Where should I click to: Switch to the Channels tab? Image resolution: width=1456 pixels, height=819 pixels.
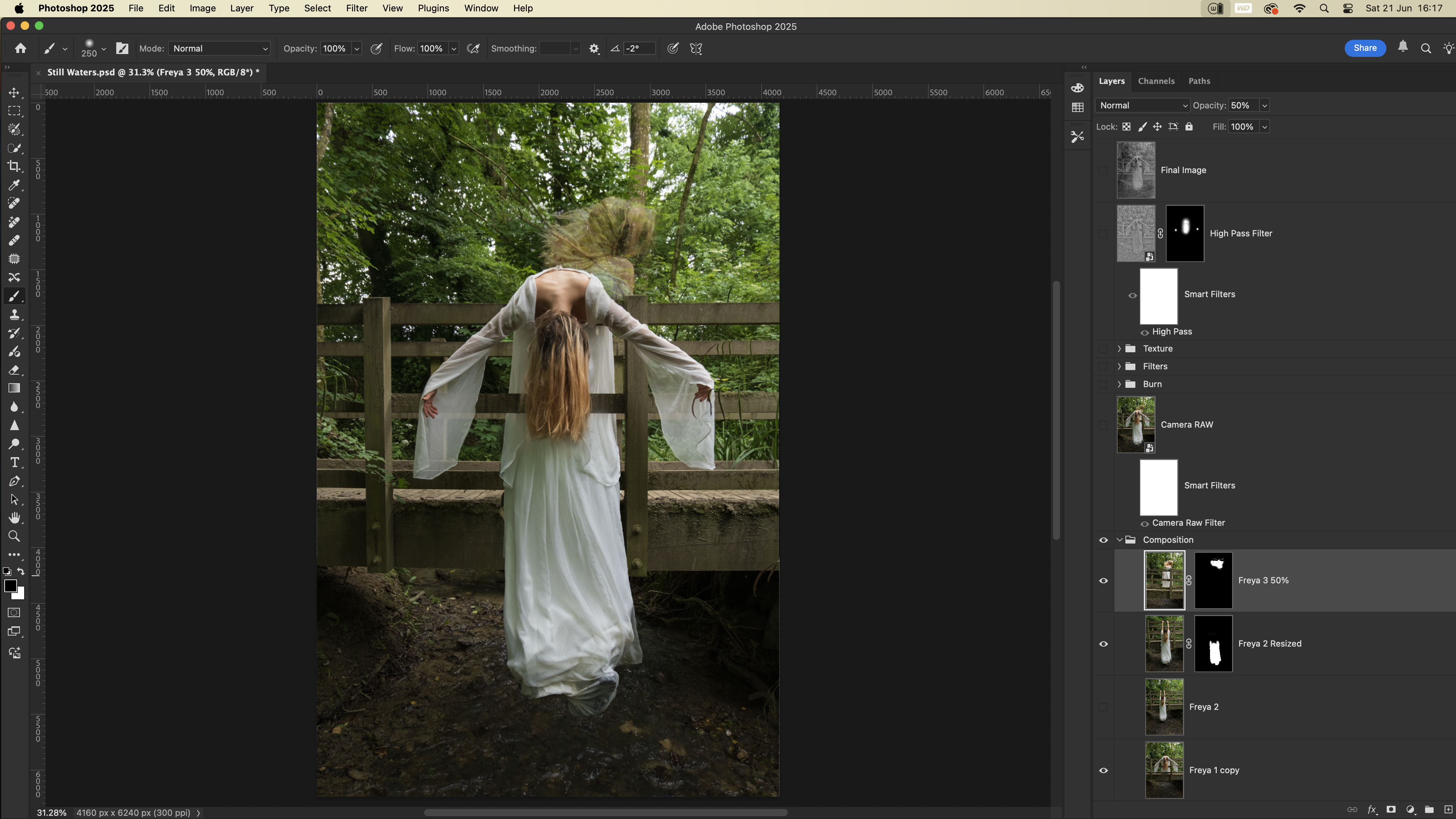click(1156, 81)
